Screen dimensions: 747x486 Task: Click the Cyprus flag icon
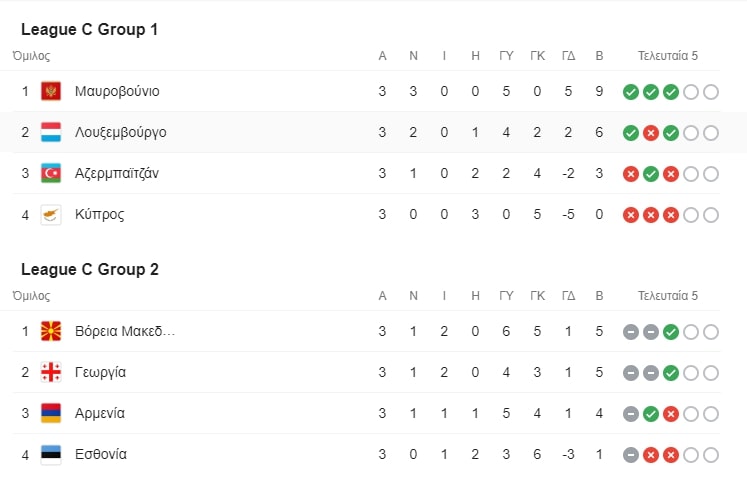click(51, 215)
